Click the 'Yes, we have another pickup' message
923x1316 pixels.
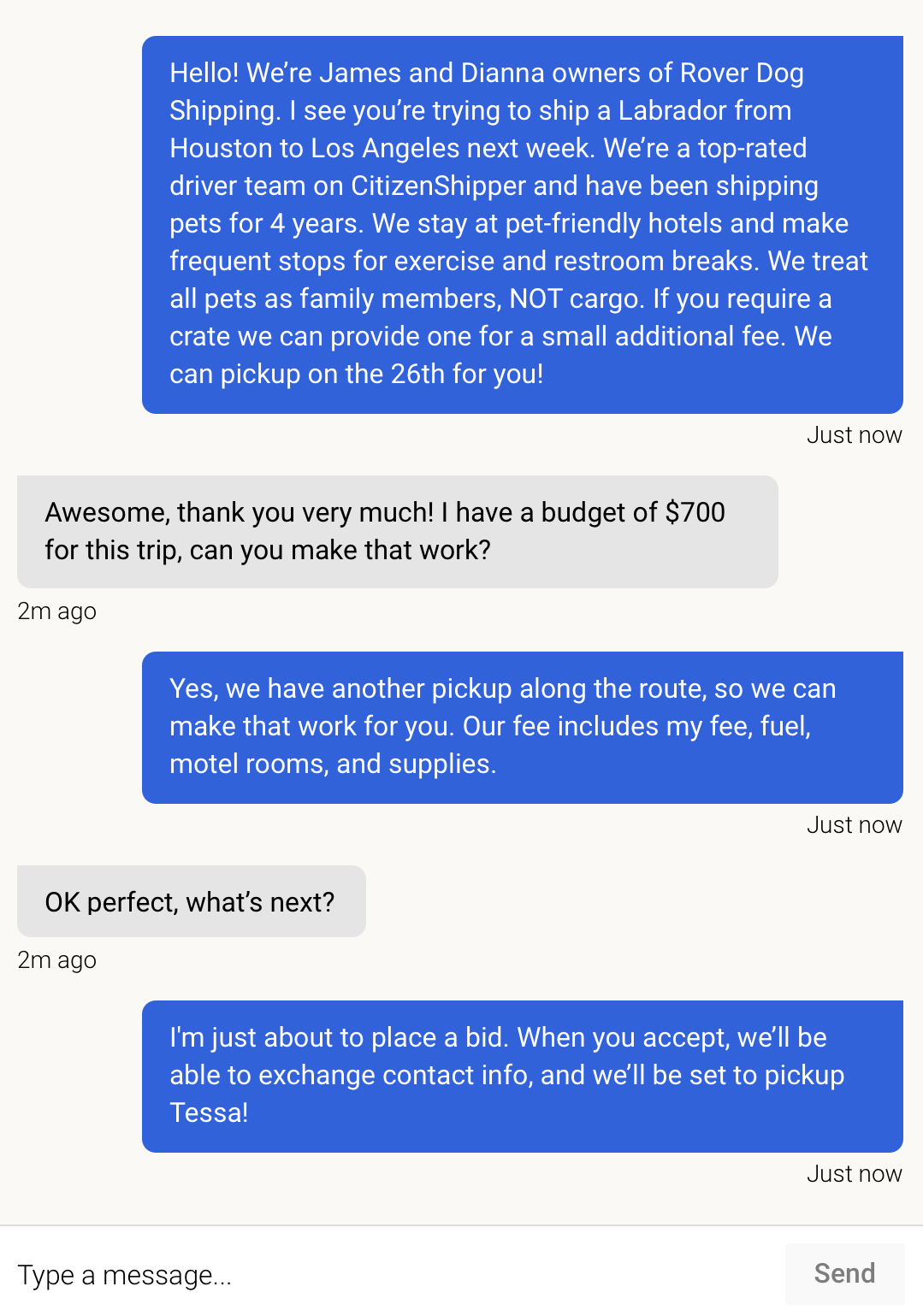[522, 727]
